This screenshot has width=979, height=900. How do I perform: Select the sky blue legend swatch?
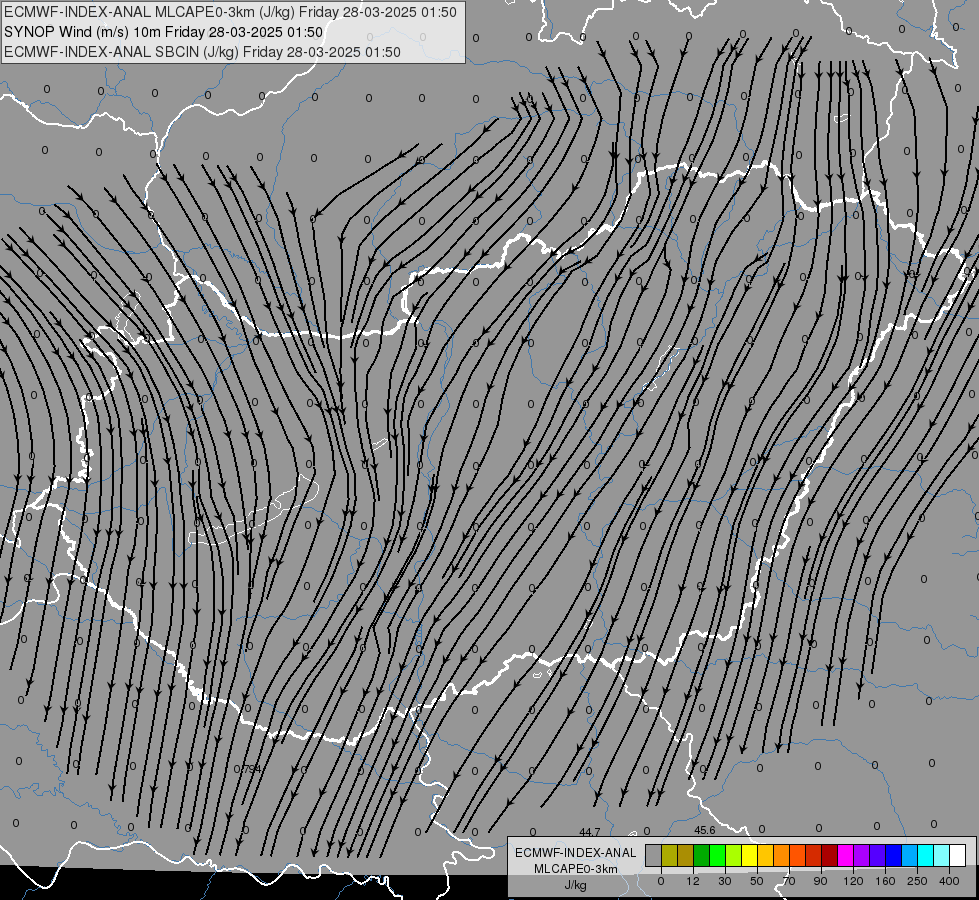[910, 855]
